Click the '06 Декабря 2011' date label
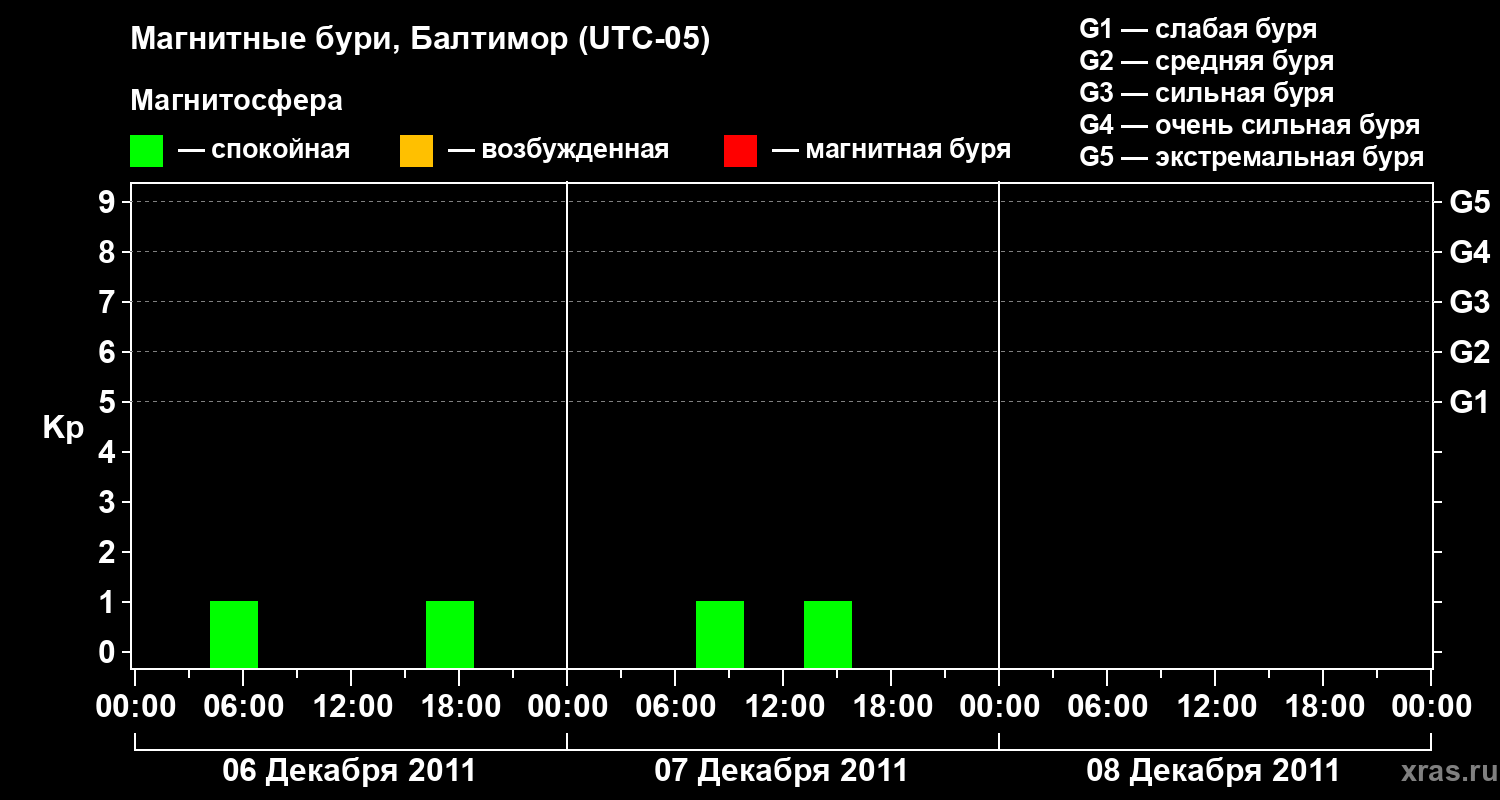Image resolution: width=1500 pixels, height=800 pixels. point(349,771)
